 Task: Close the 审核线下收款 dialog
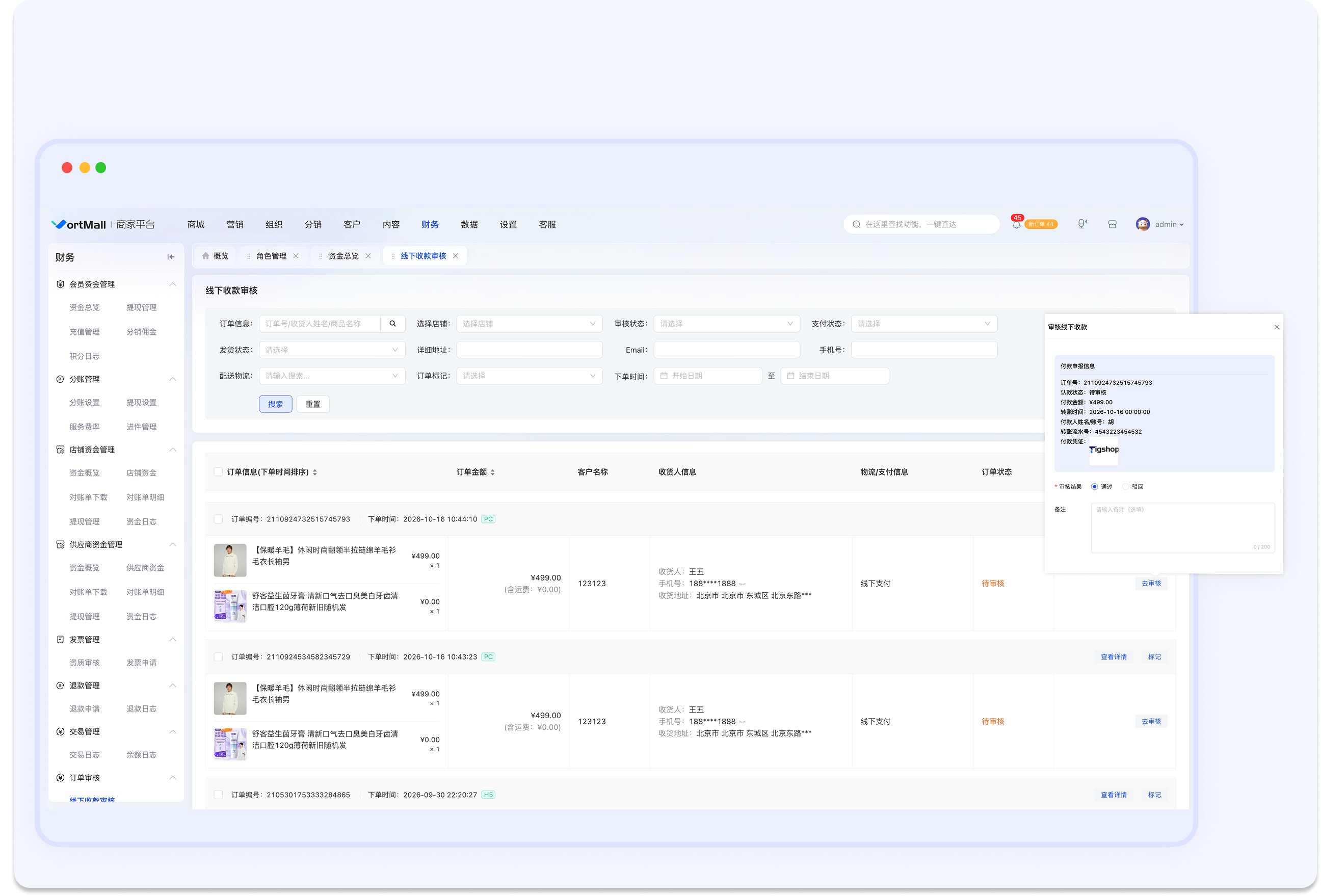click(x=1277, y=327)
